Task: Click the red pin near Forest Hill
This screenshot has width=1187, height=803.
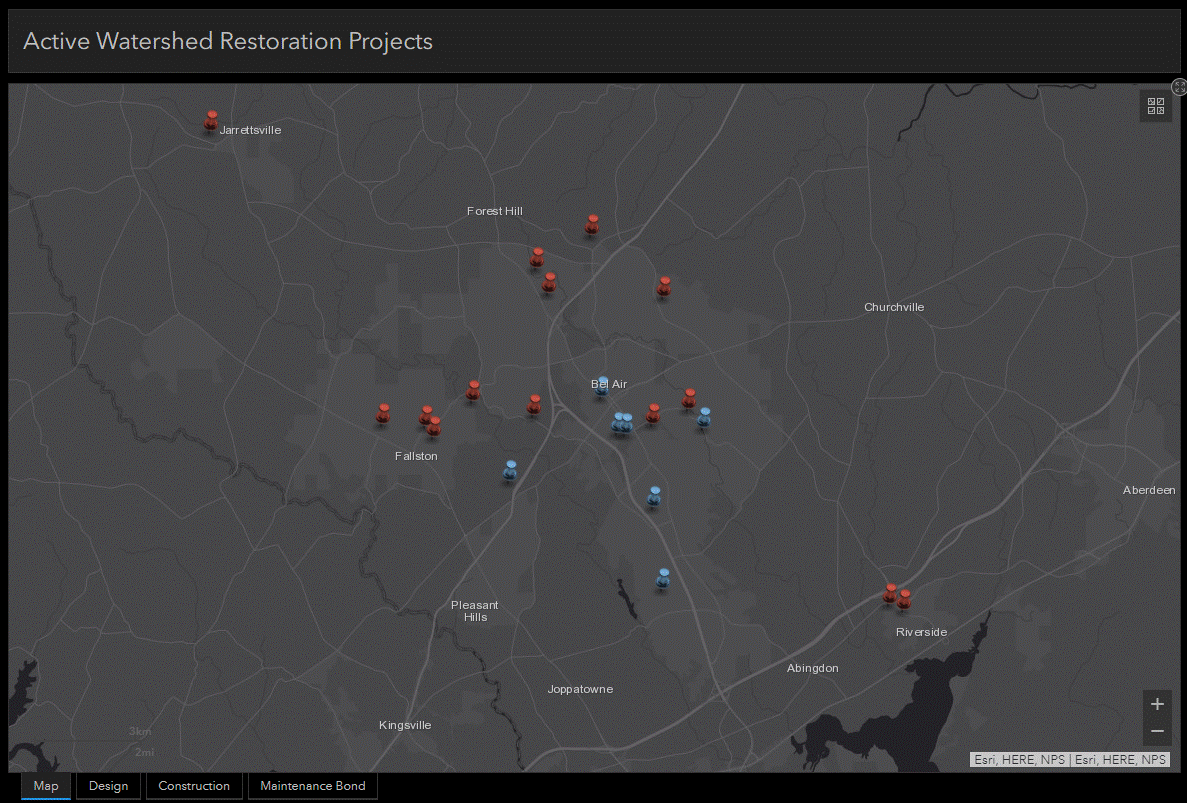Action: click(x=590, y=226)
